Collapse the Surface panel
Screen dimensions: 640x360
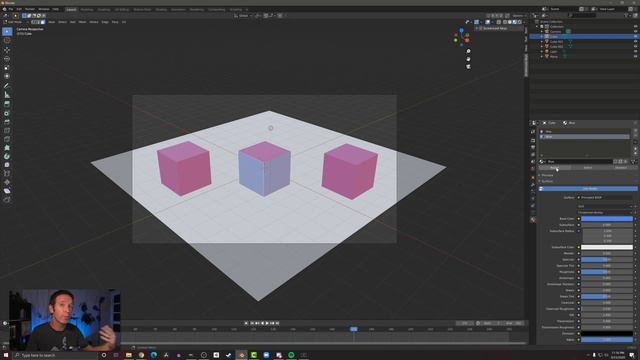547,181
